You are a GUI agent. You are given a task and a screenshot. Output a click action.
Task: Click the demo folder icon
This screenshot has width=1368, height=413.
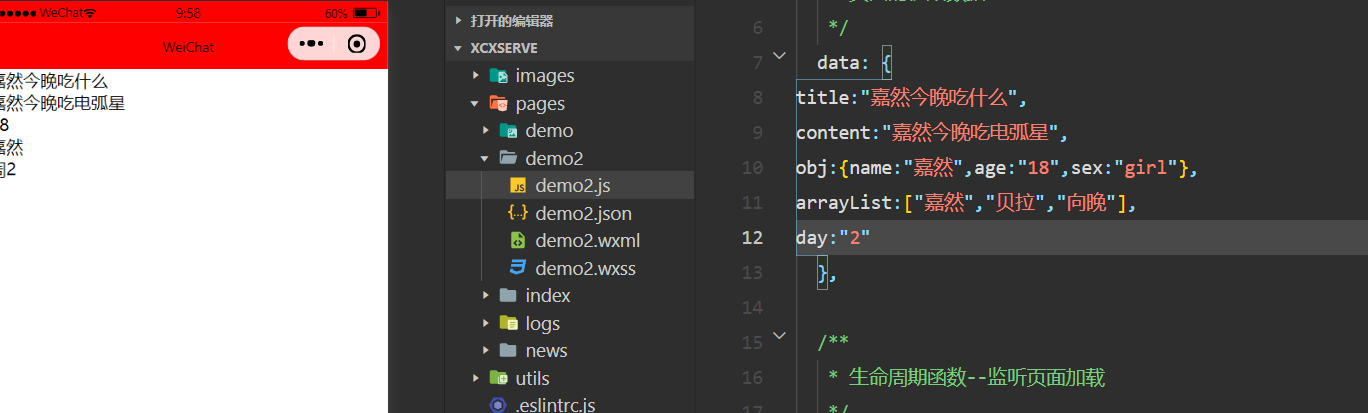point(508,131)
